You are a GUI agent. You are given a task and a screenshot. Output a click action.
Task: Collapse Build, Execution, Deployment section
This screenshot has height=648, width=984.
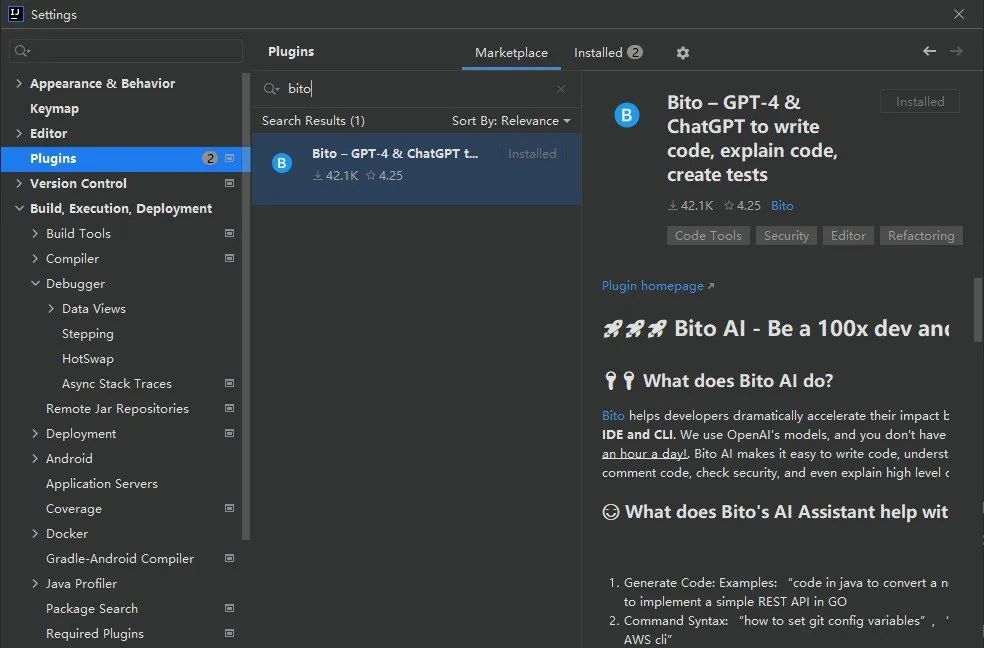click(19, 208)
